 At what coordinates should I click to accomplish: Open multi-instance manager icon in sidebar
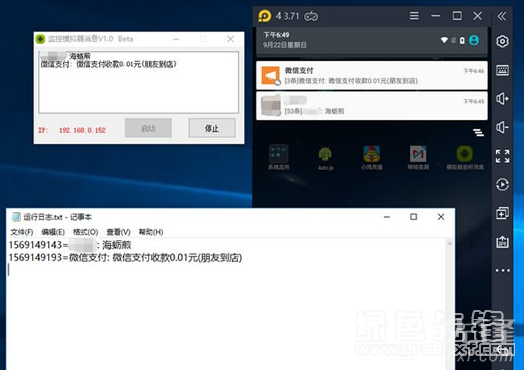tap(502, 213)
